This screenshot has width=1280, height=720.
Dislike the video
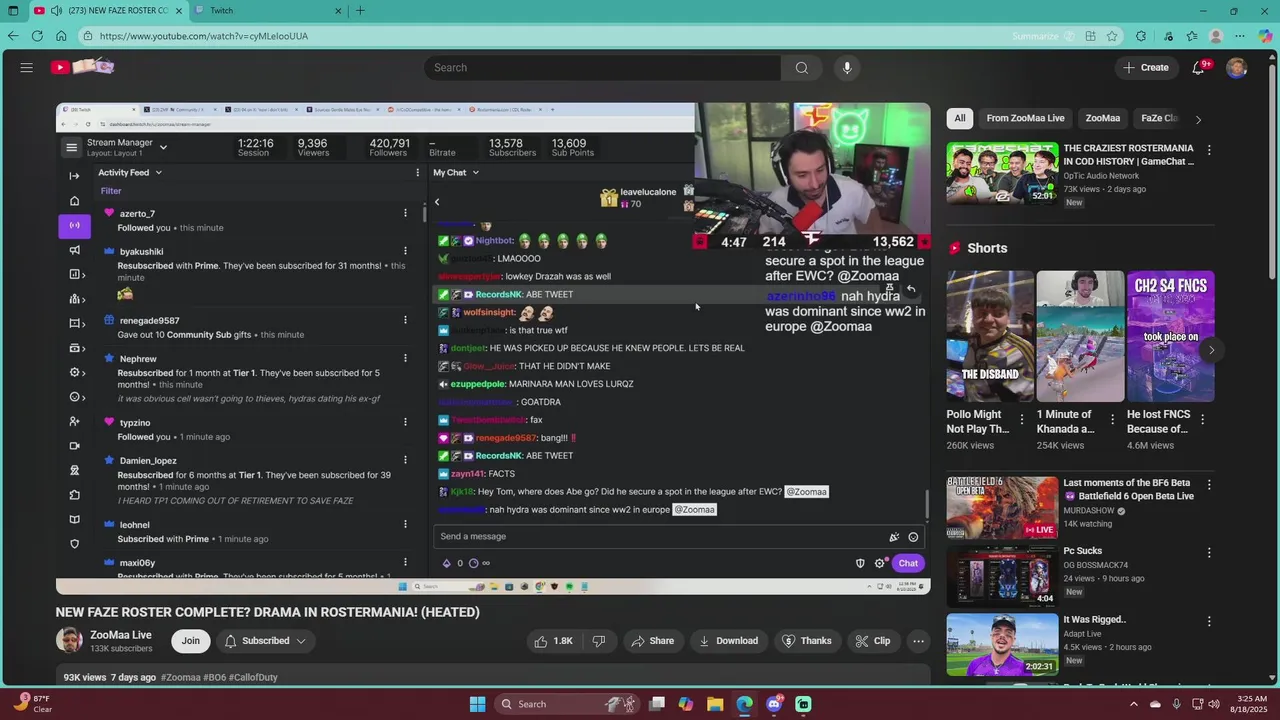click(599, 641)
